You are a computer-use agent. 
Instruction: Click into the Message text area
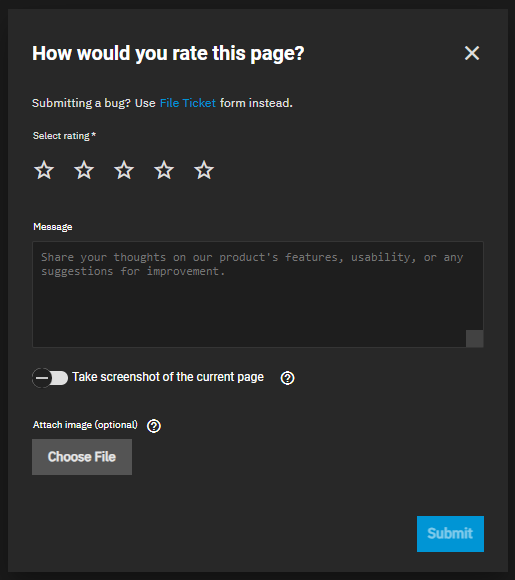[x=258, y=294]
